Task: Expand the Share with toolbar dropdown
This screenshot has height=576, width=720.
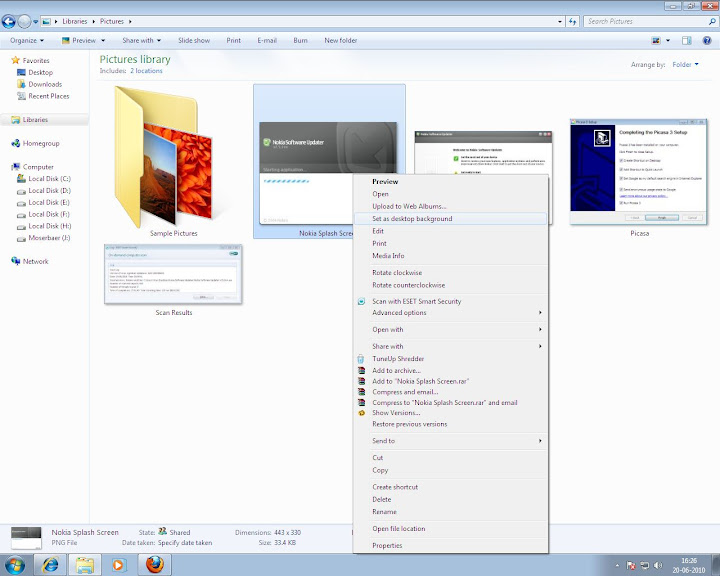Action: pyautogui.click(x=142, y=41)
